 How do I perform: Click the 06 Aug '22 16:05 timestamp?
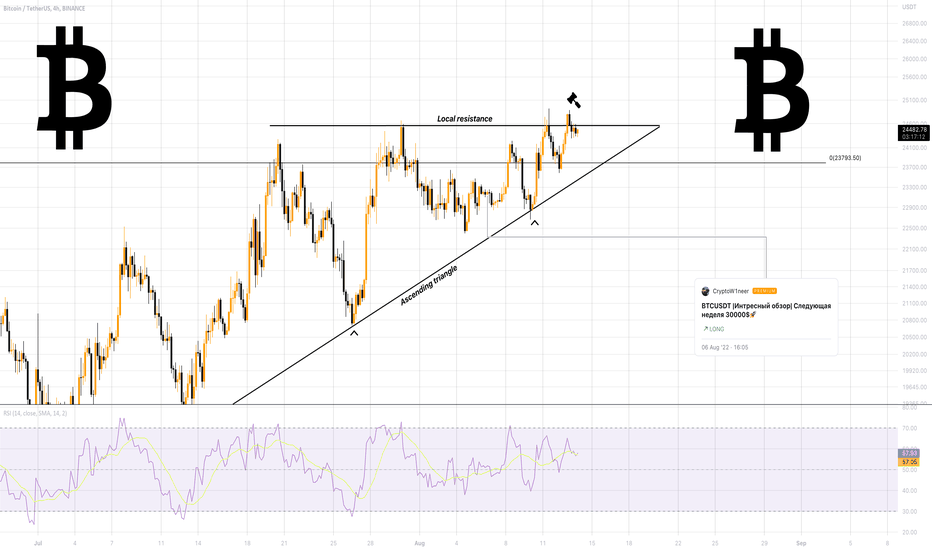[x=725, y=347]
